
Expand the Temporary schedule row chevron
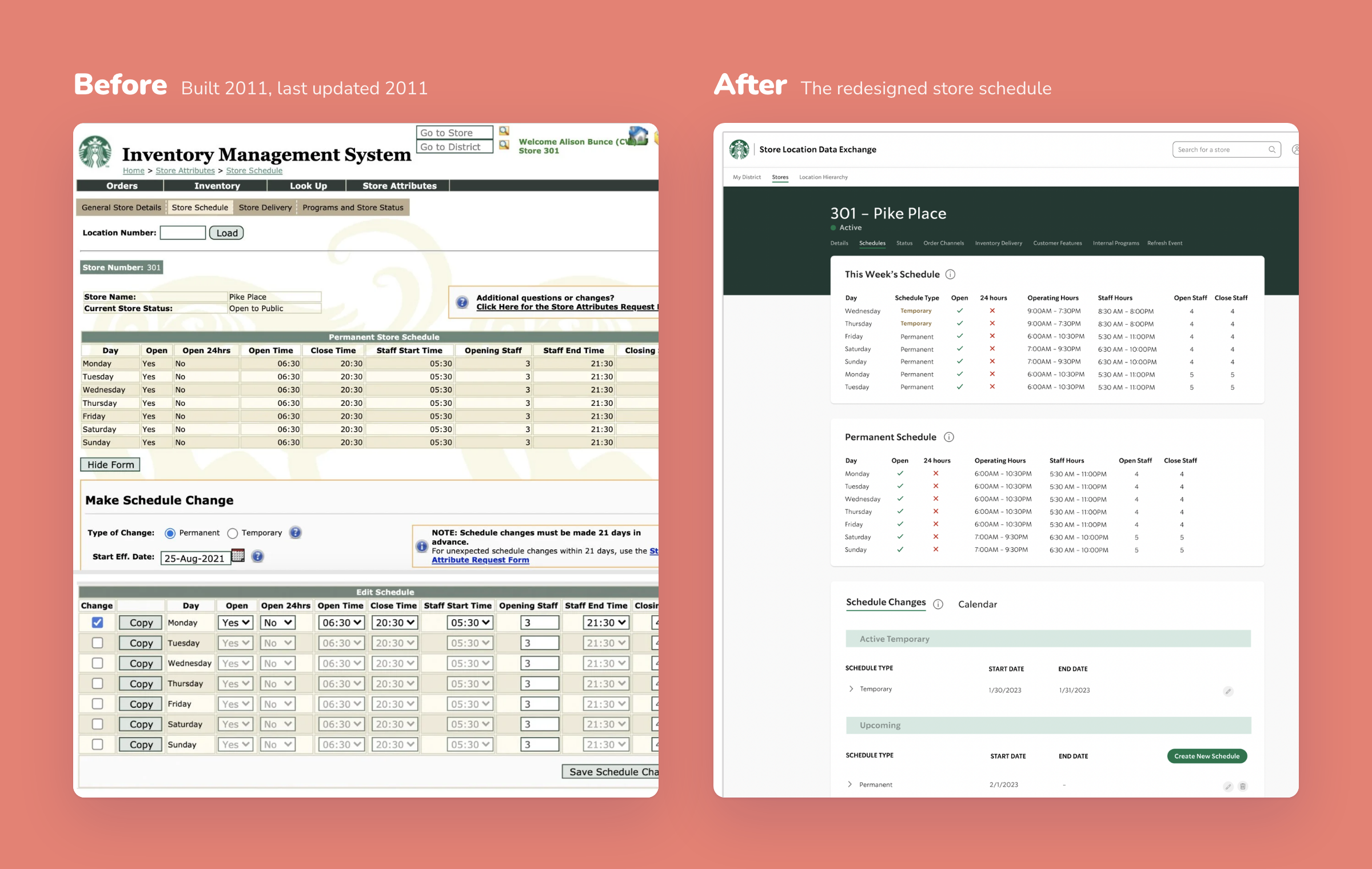point(851,689)
